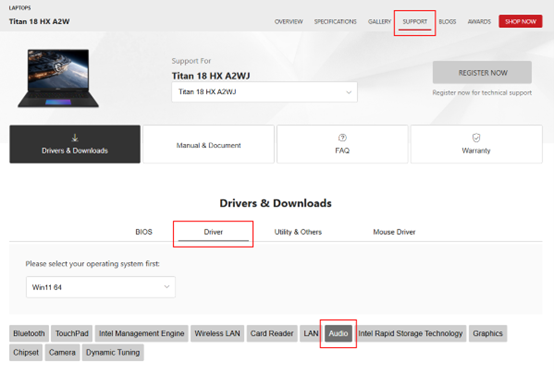Select the Support navigation item

tap(415, 22)
